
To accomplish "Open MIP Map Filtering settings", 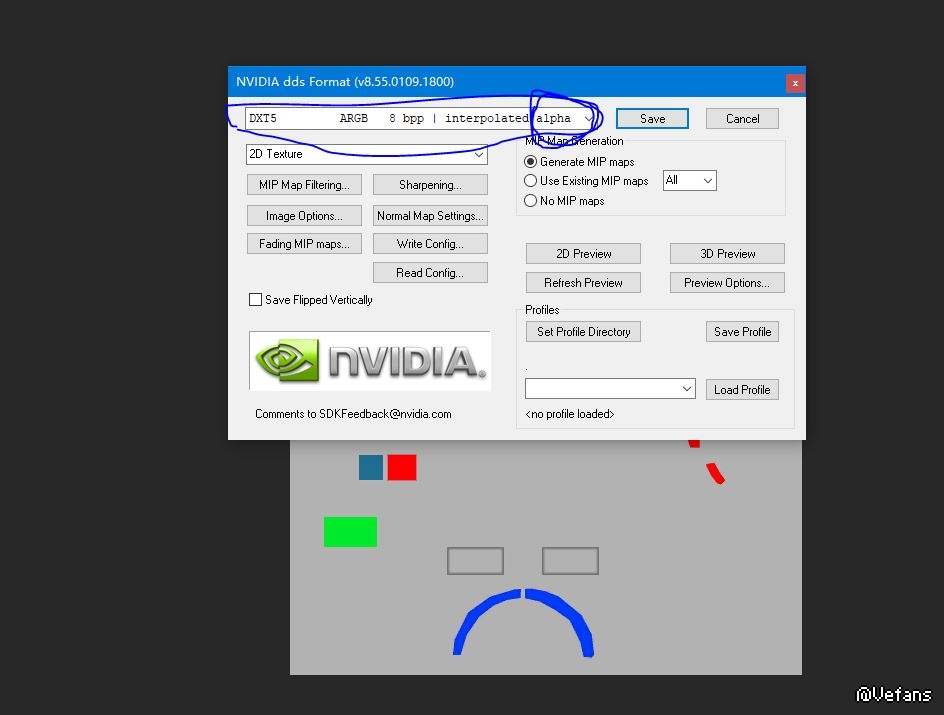I will [x=304, y=185].
